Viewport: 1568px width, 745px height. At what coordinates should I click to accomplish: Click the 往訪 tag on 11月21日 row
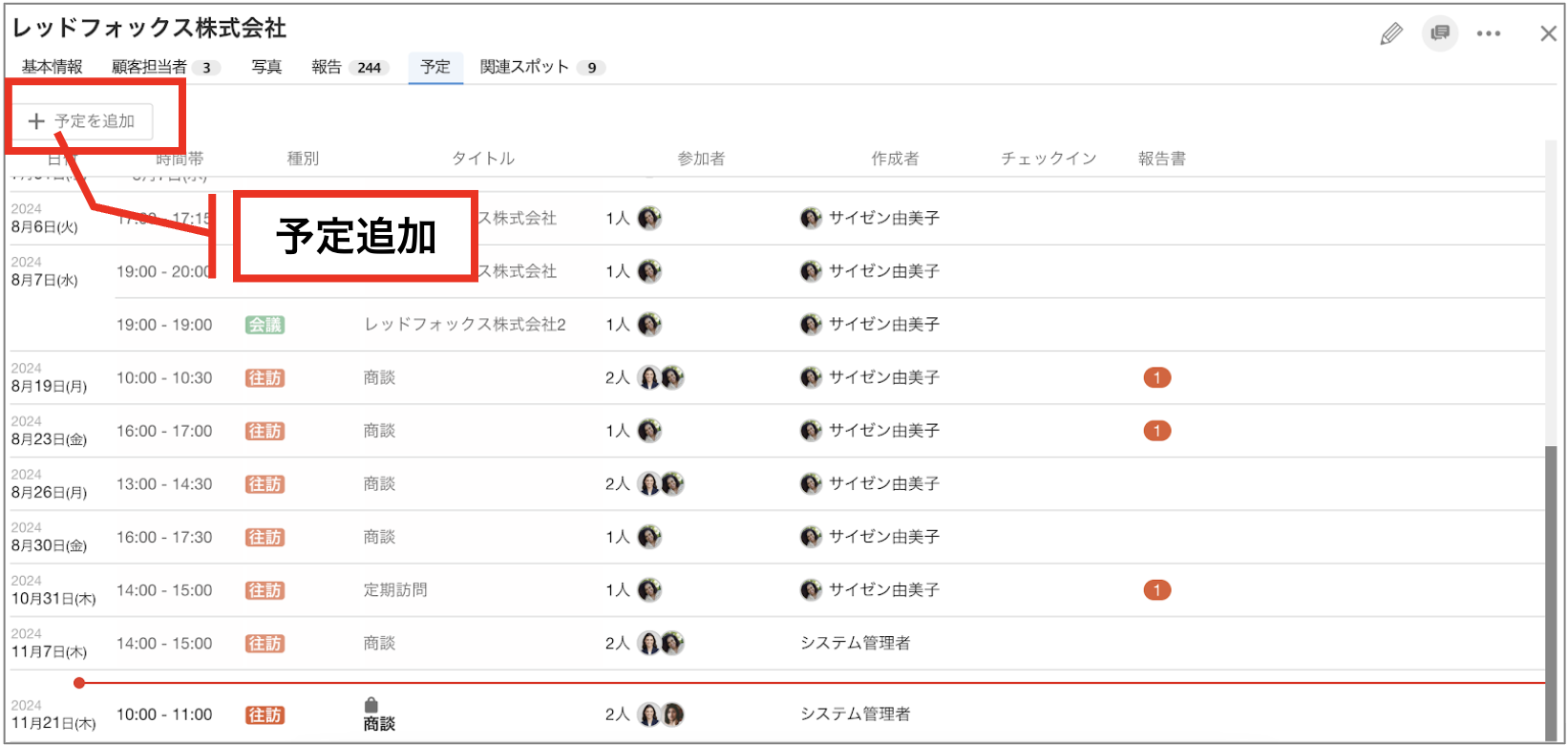coord(265,714)
